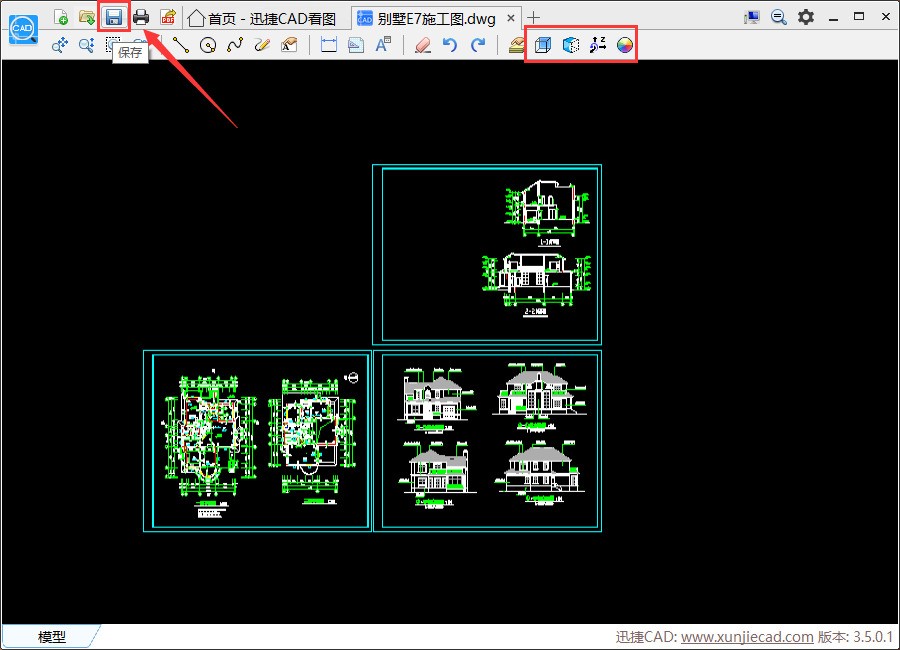
Task: Select the 模型 layout tab
Action: click(x=52, y=637)
